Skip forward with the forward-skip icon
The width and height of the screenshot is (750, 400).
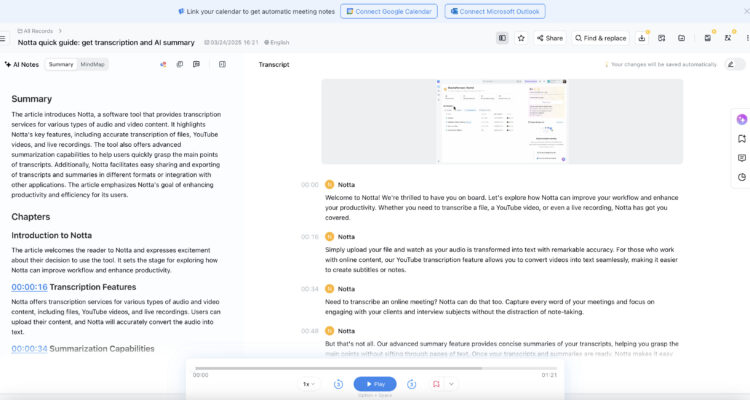pos(411,384)
